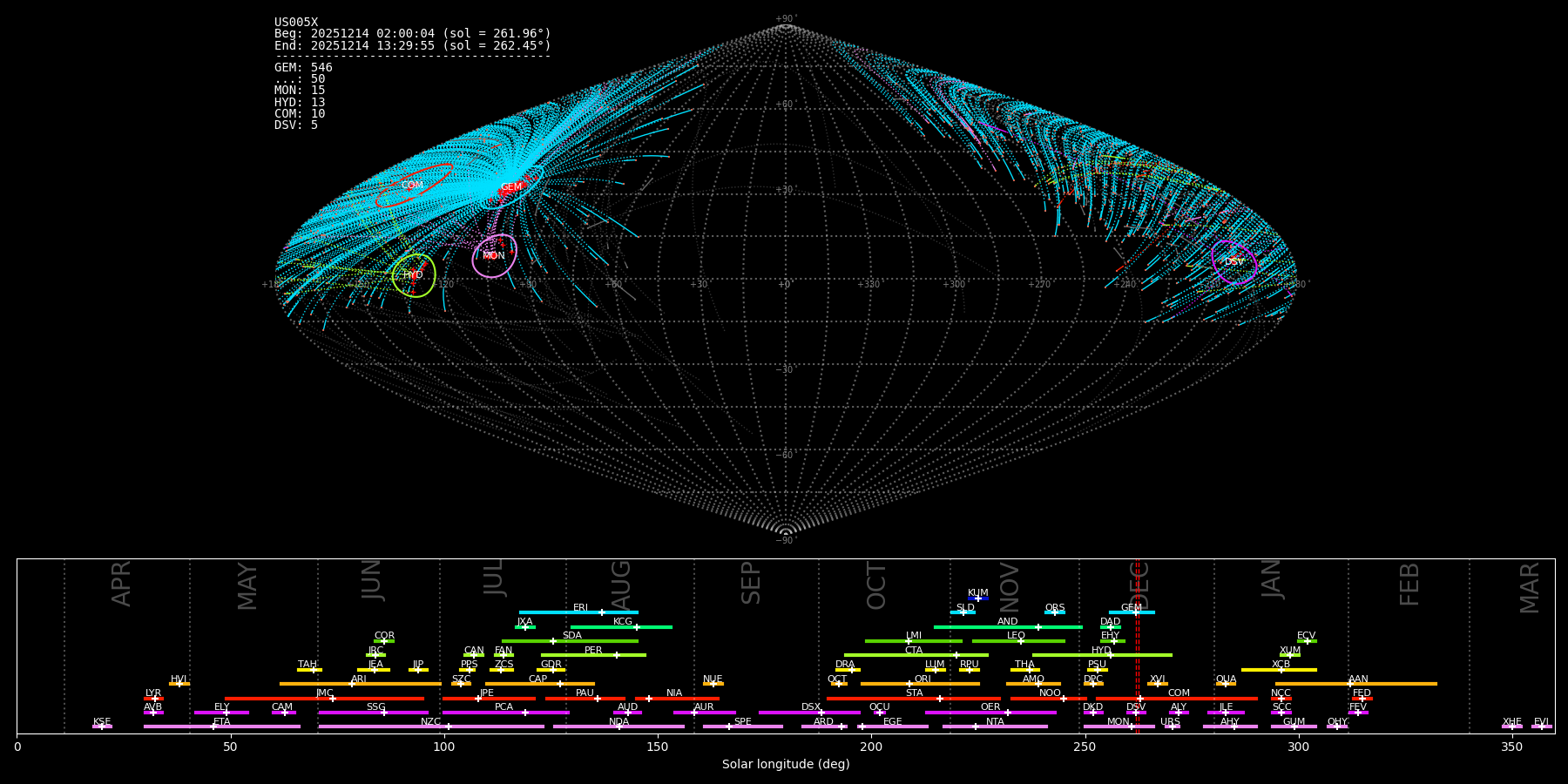1568x784 pixels.
Task: Select the End: 20251214 13:29:55 line
Action: [x=413, y=45]
